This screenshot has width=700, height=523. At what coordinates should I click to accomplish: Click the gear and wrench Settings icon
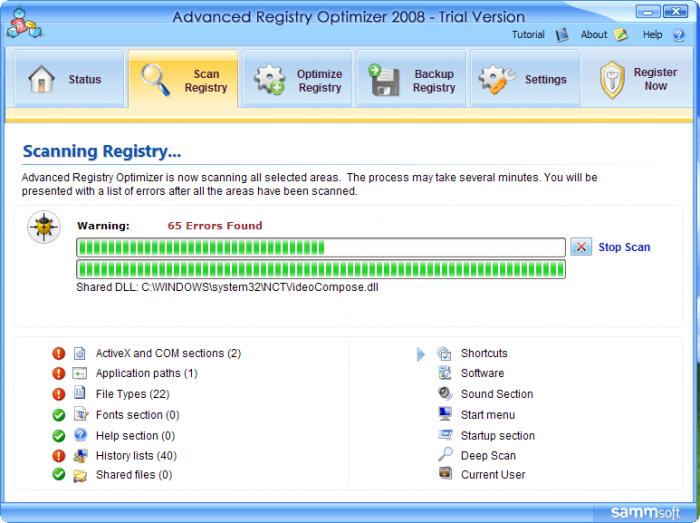coord(496,80)
